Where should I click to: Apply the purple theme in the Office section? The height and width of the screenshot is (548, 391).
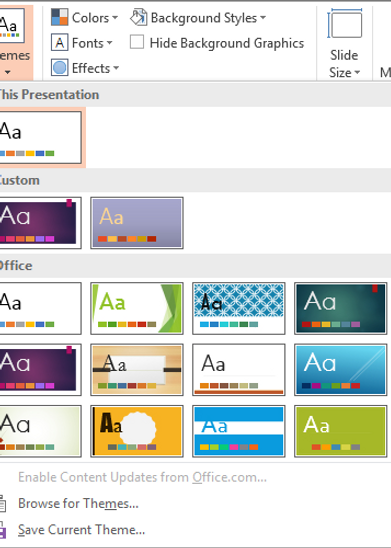tap(41, 370)
